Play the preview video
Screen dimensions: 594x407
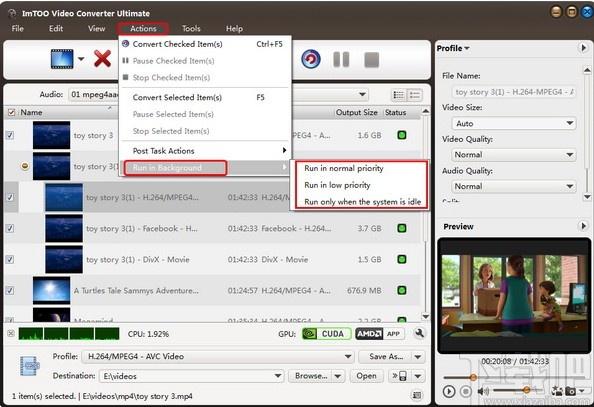point(449,391)
